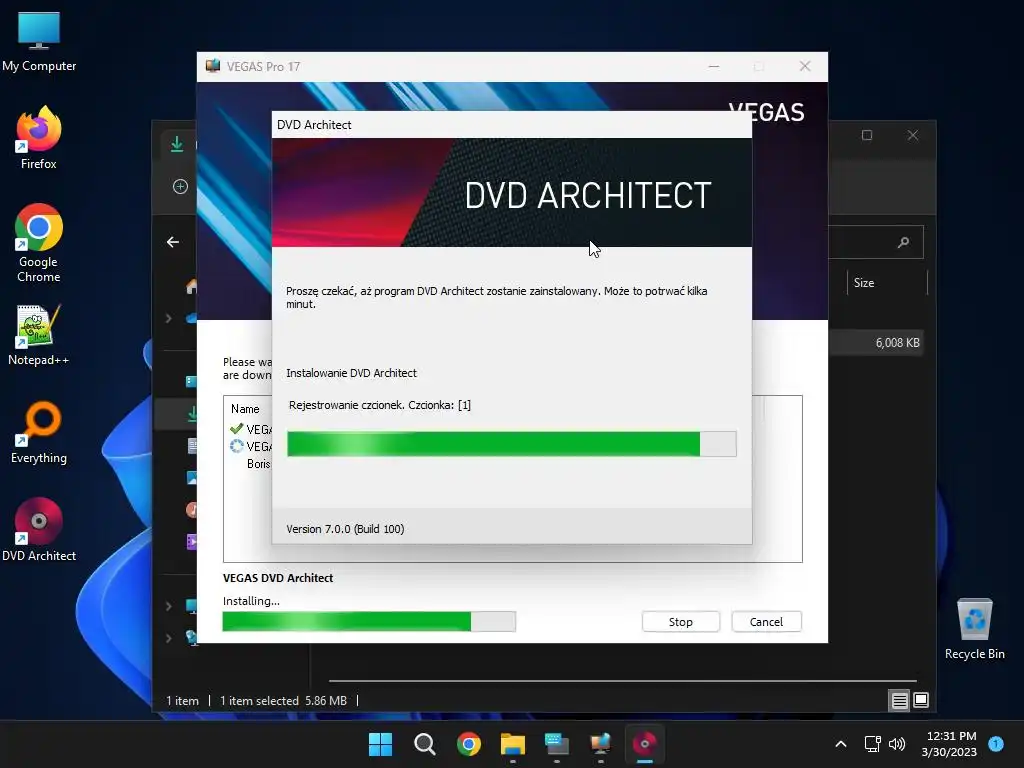
Task: Open File Explorer from taskbar
Action: 513,744
